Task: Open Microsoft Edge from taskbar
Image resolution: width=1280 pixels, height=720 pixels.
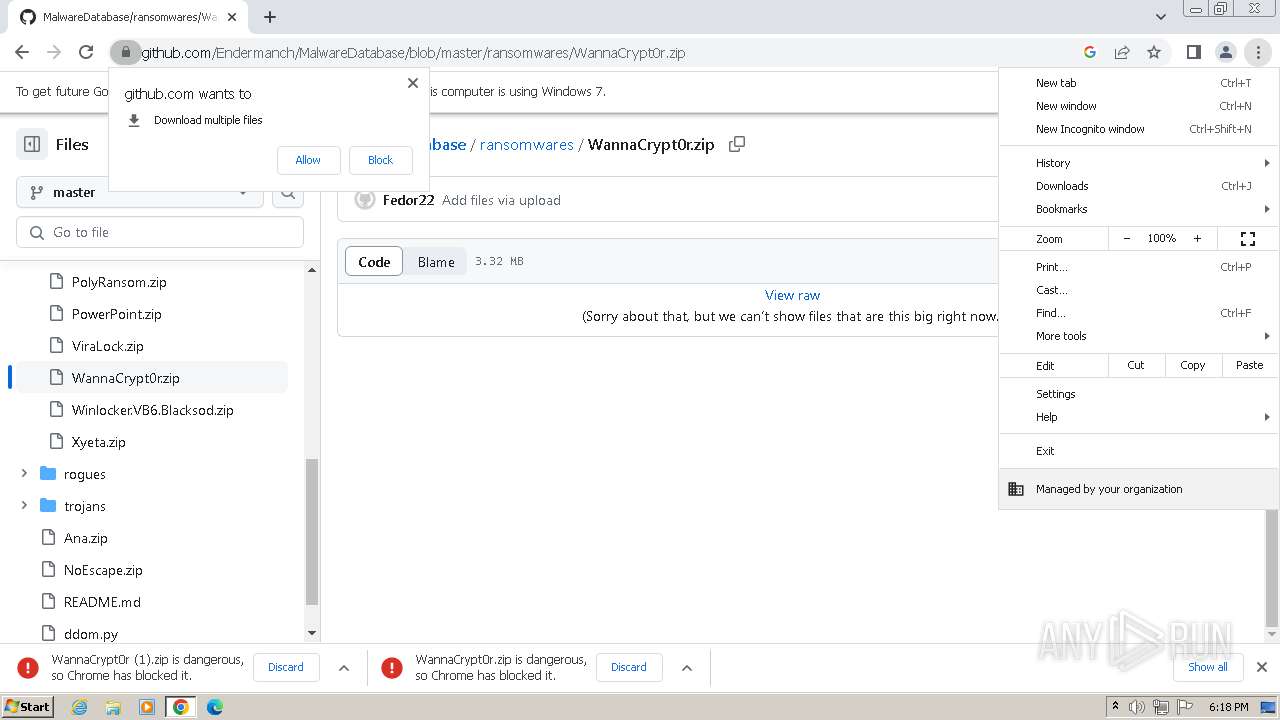Action: pyautogui.click(x=215, y=707)
